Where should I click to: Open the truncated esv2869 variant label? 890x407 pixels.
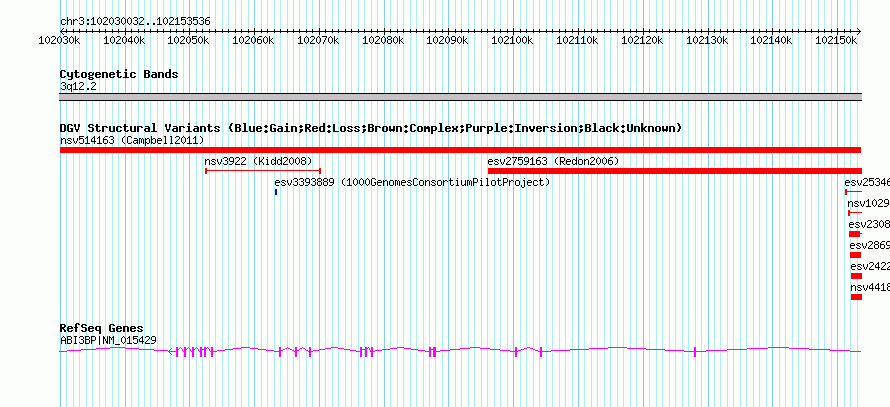click(870, 245)
